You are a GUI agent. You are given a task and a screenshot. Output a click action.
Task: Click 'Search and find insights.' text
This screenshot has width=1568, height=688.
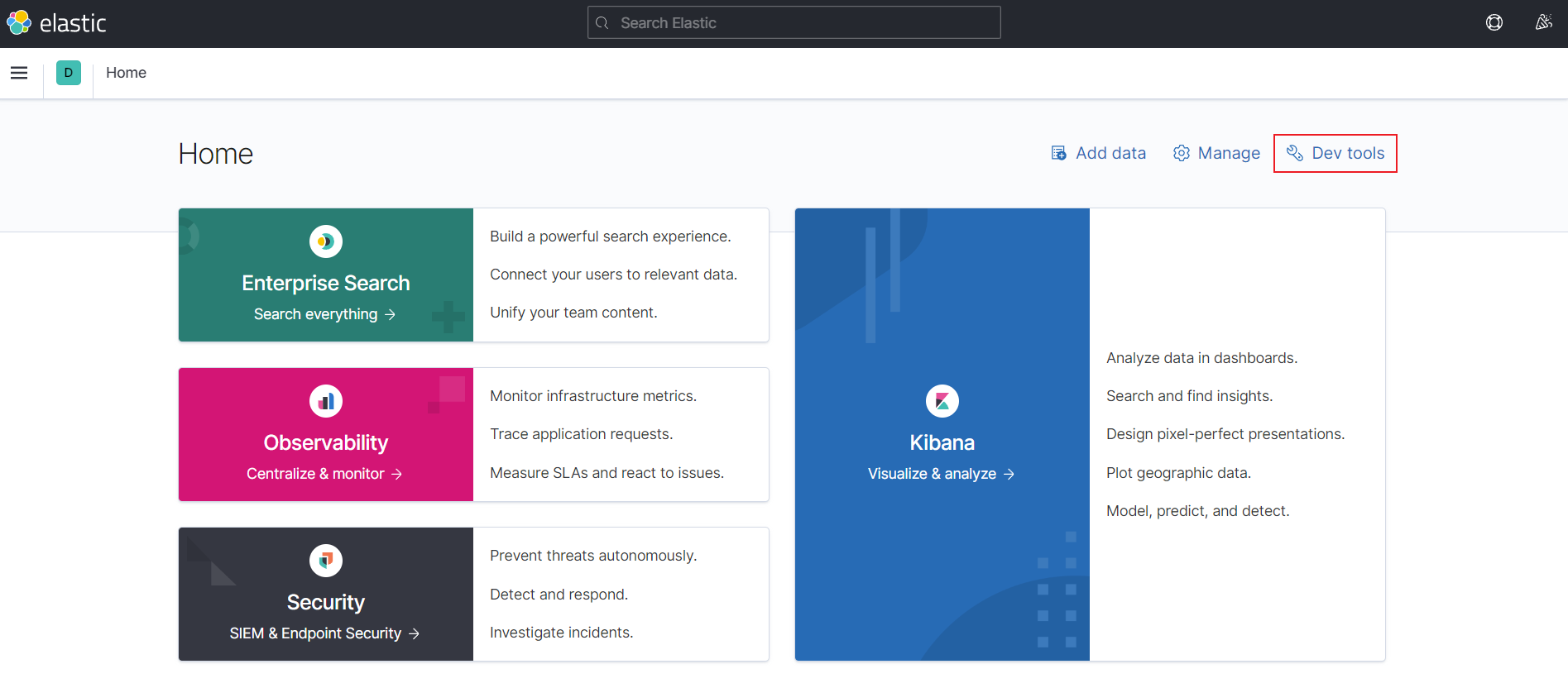(1189, 396)
